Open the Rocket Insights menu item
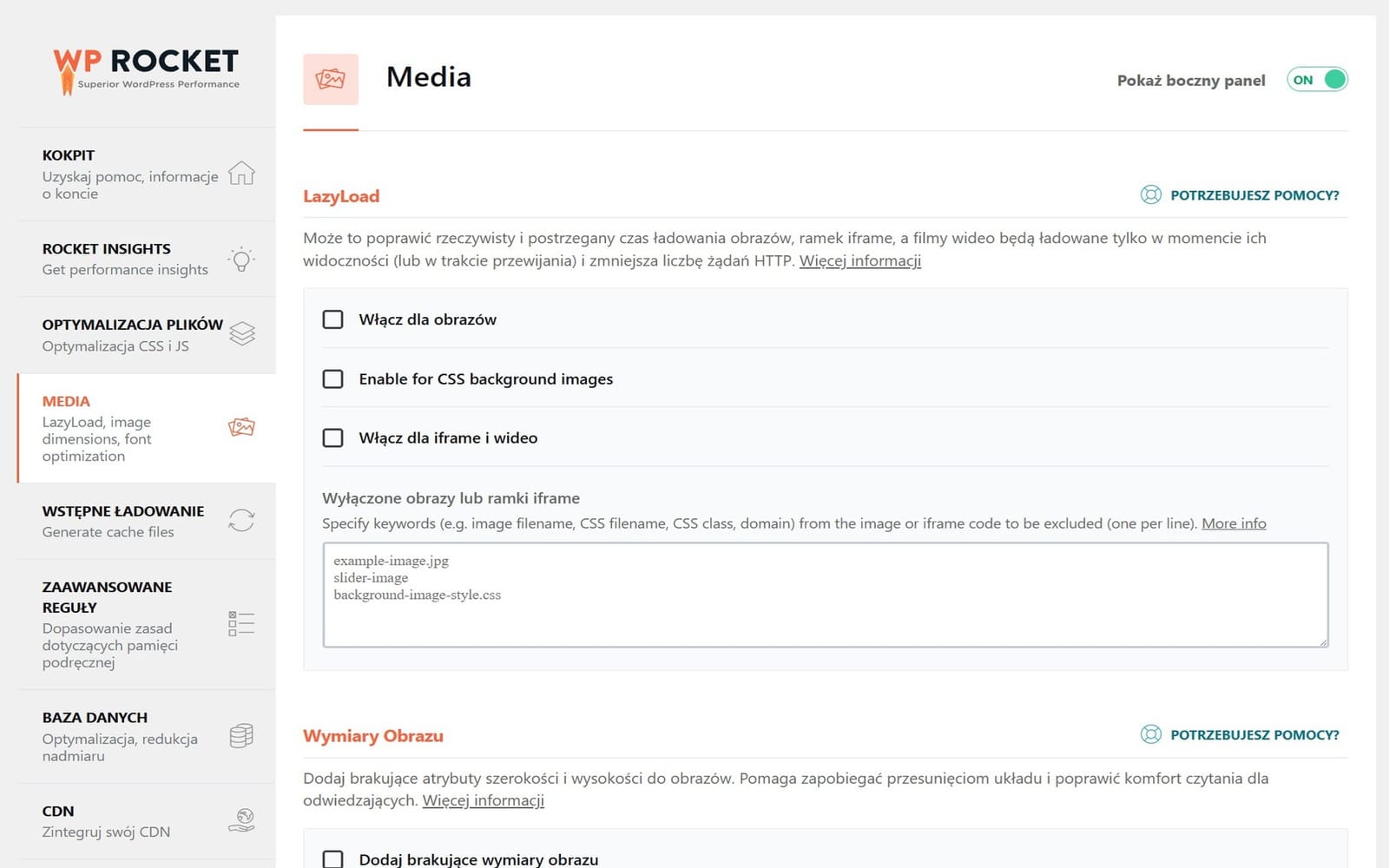The height and width of the screenshot is (868, 1389). 147,259
